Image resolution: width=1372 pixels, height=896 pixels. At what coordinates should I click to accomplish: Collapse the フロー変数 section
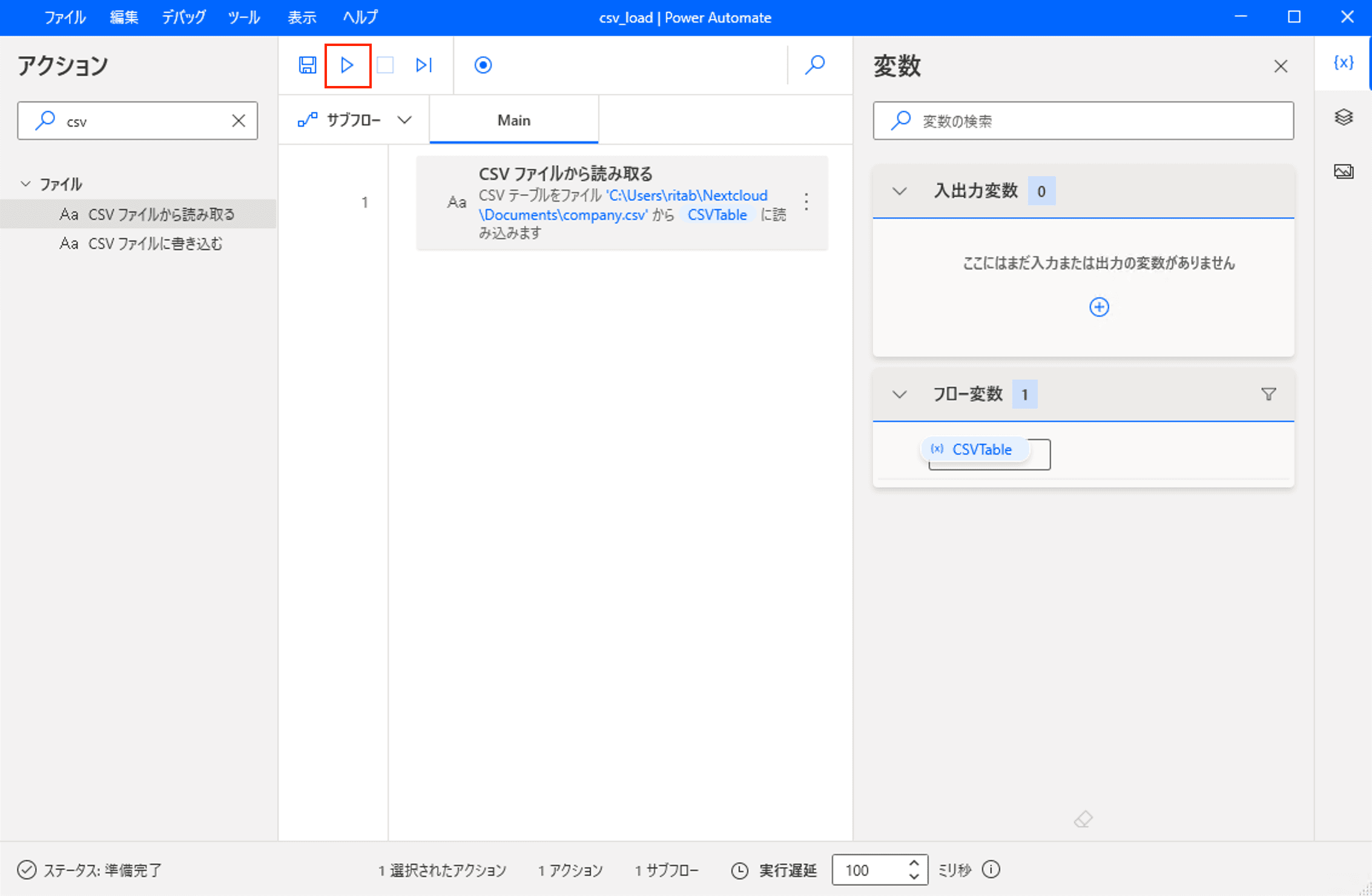coord(900,395)
